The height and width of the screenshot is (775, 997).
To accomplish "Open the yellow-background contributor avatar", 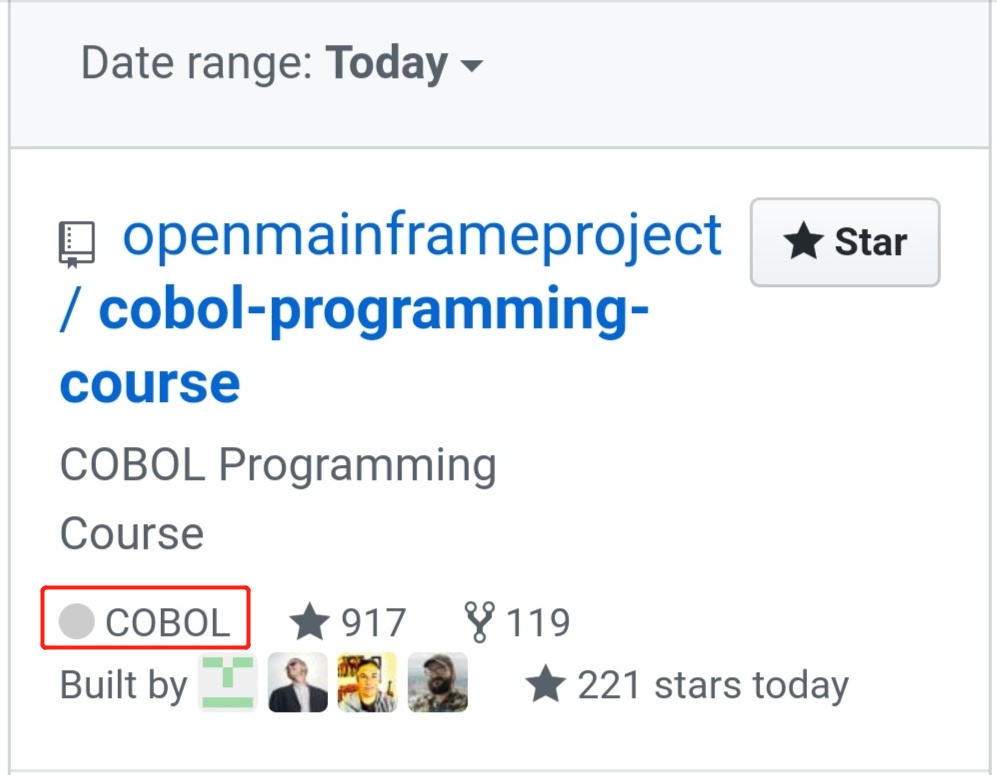I will point(367,683).
